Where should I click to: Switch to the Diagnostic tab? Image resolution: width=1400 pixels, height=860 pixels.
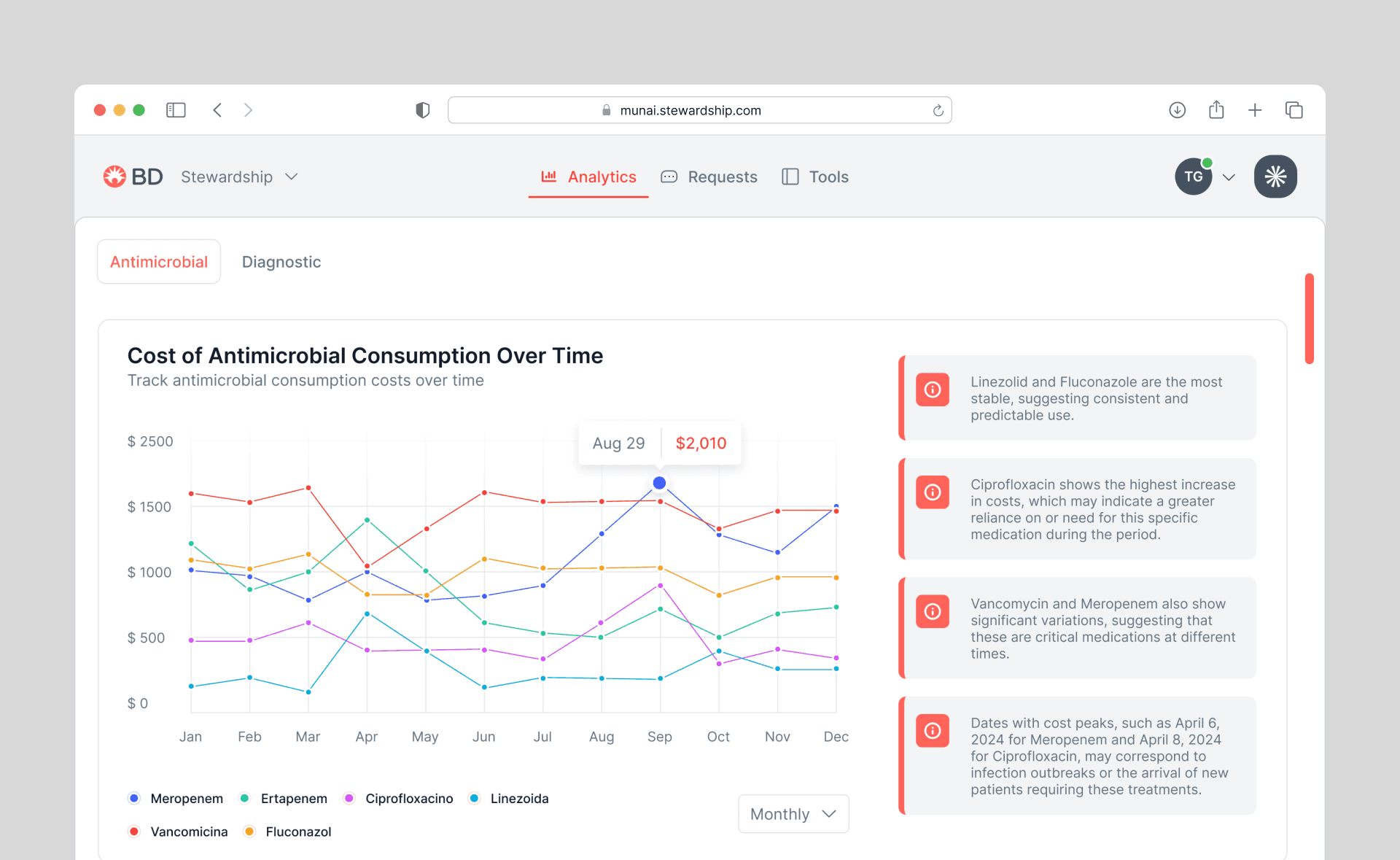click(x=281, y=262)
